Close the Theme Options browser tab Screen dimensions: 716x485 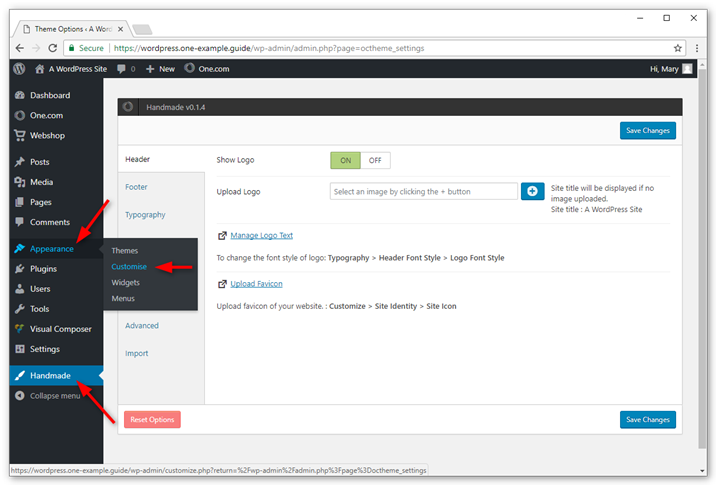(121, 29)
